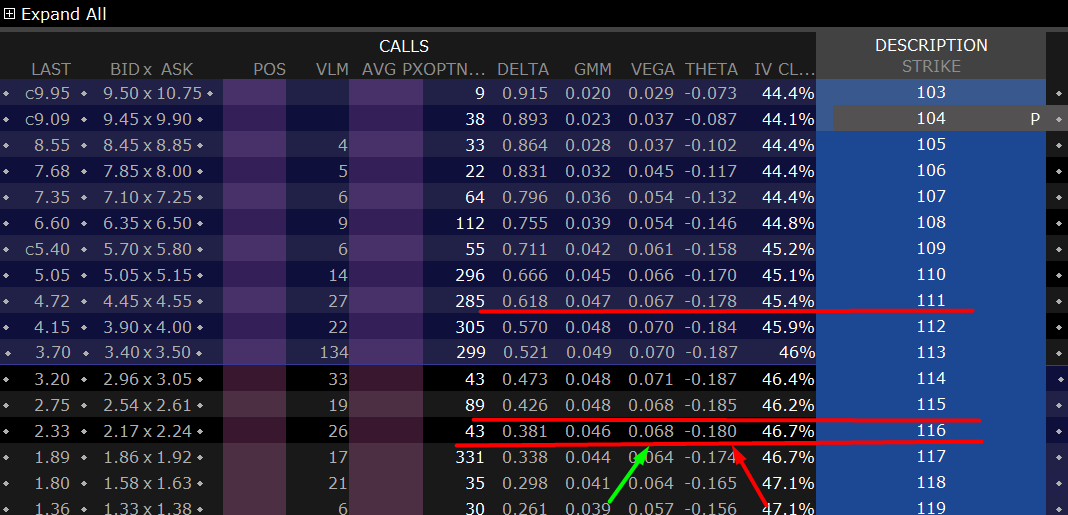The image size is (1068, 515).
Task: Click diamond icon right of strike 103
Action: coord(1059,93)
